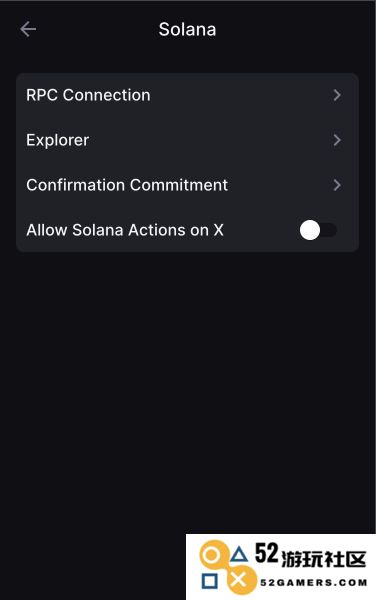Expand RPC Connection using its chevron

point(337,95)
